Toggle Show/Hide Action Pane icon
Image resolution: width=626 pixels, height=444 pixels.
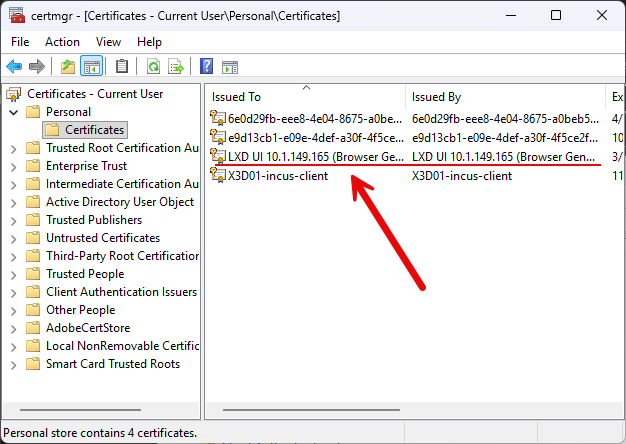click(230, 67)
